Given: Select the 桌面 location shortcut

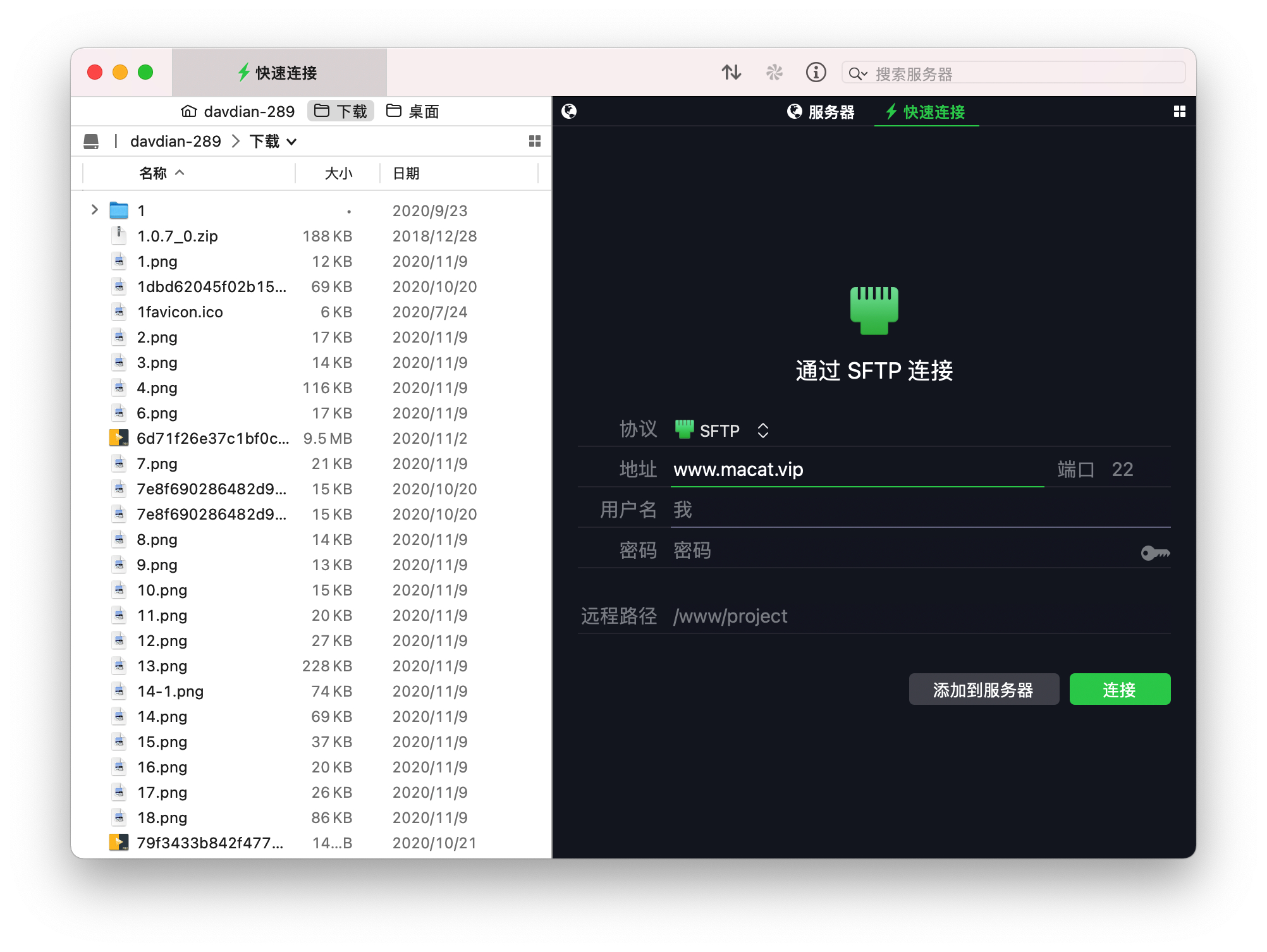Looking at the screenshot, I should pyautogui.click(x=413, y=112).
